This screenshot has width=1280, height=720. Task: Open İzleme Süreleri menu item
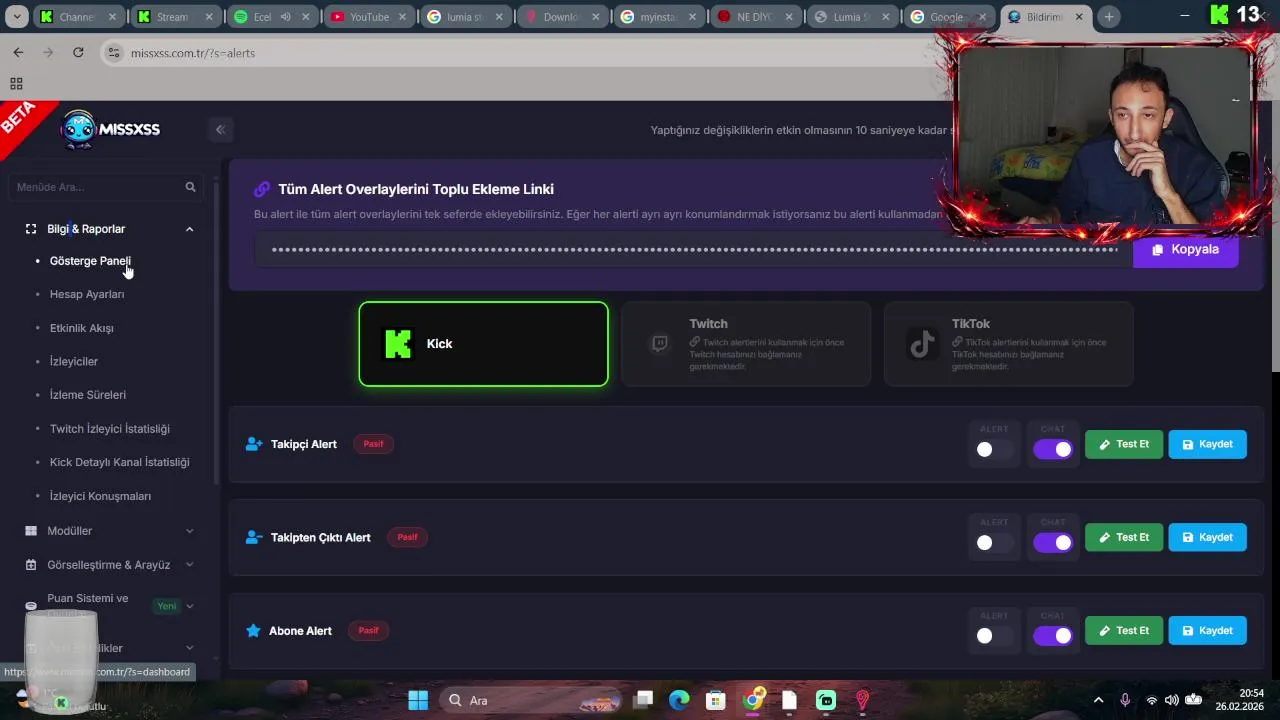88,395
